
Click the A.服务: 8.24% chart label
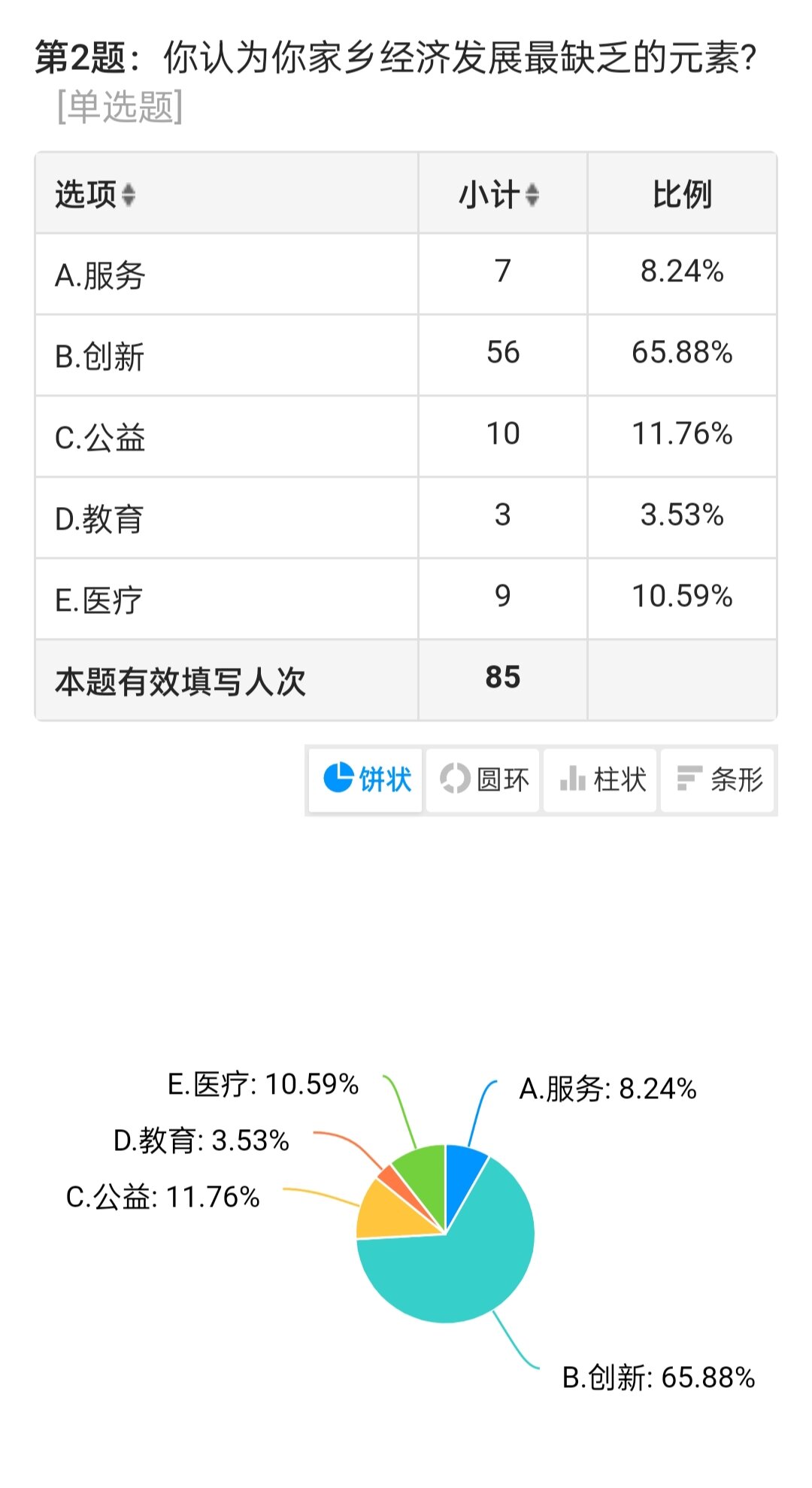(607, 1089)
